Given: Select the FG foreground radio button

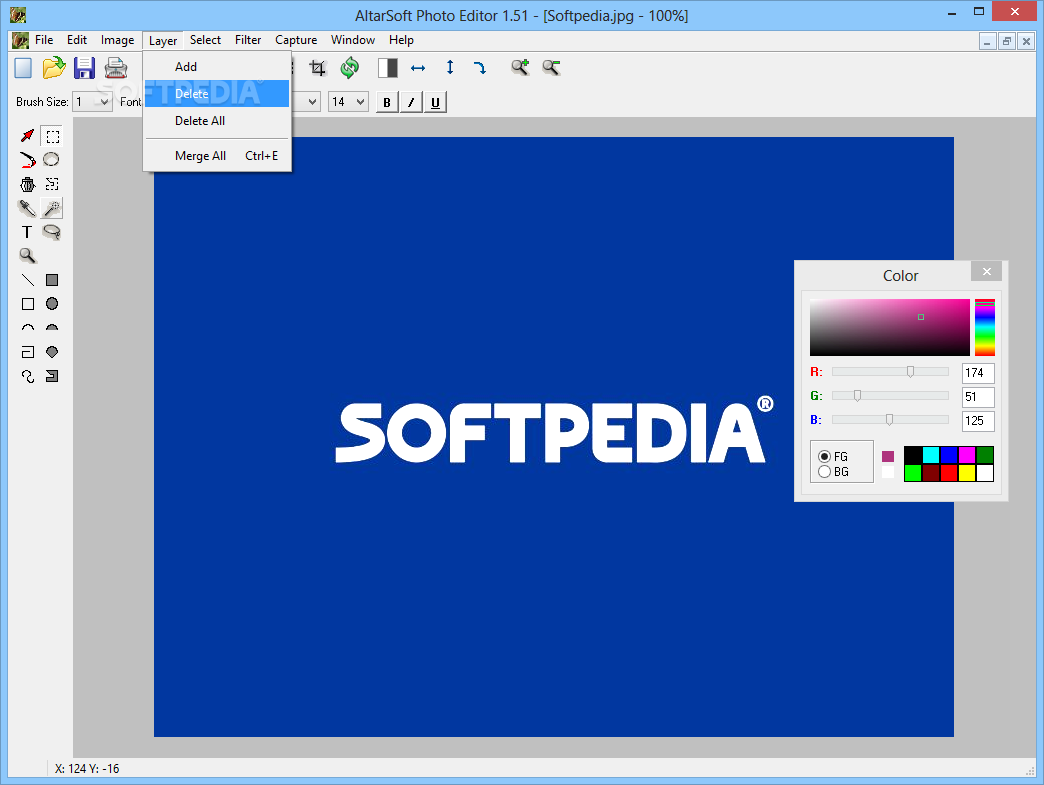Looking at the screenshot, I should click(824, 456).
